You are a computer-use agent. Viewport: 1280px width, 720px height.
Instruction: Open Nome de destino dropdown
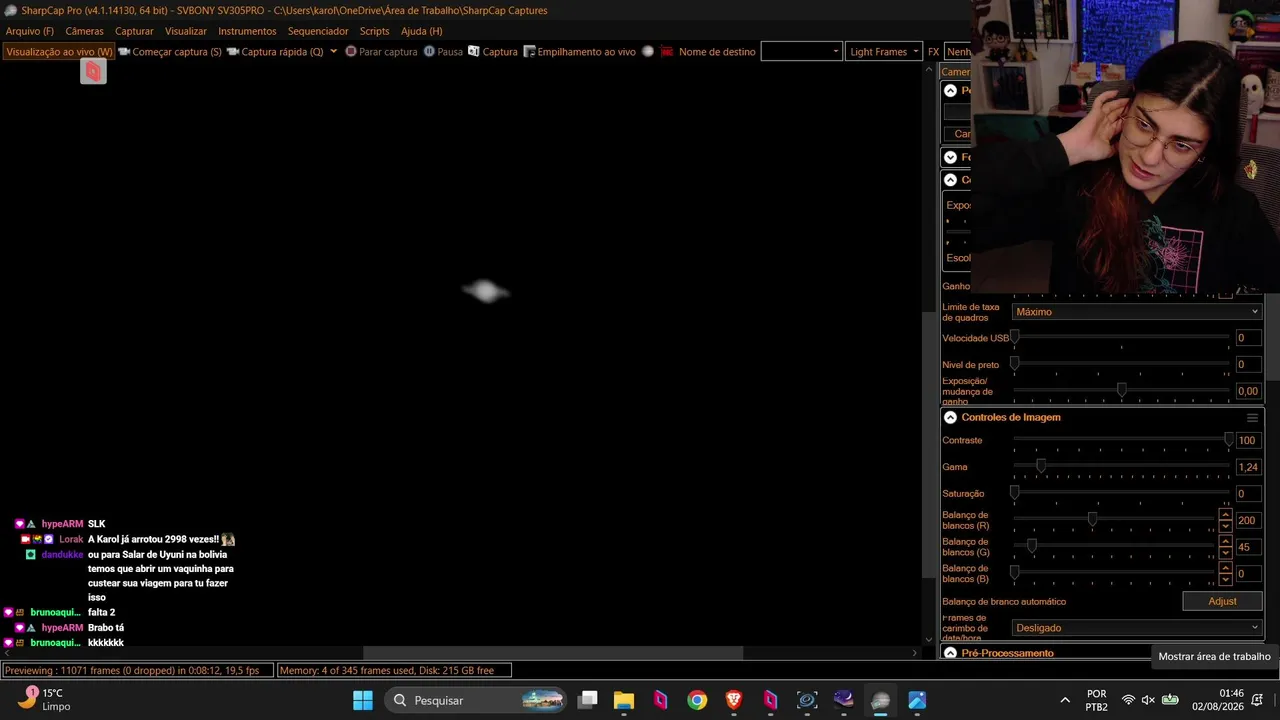(801, 51)
